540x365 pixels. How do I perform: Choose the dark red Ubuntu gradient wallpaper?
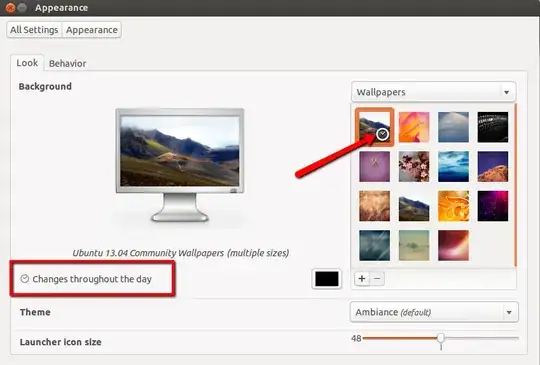click(x=453, y=245)
